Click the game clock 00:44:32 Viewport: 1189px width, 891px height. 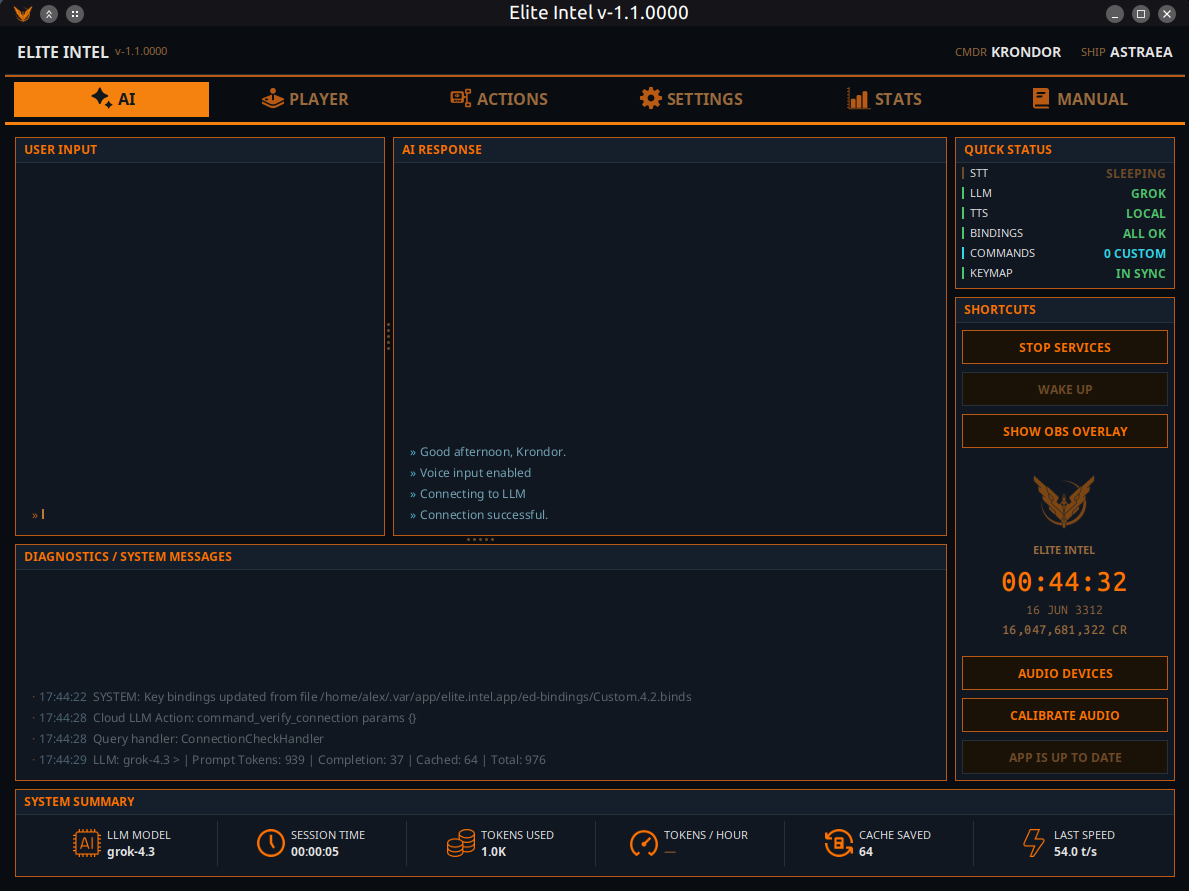[x=1064, y=582]
